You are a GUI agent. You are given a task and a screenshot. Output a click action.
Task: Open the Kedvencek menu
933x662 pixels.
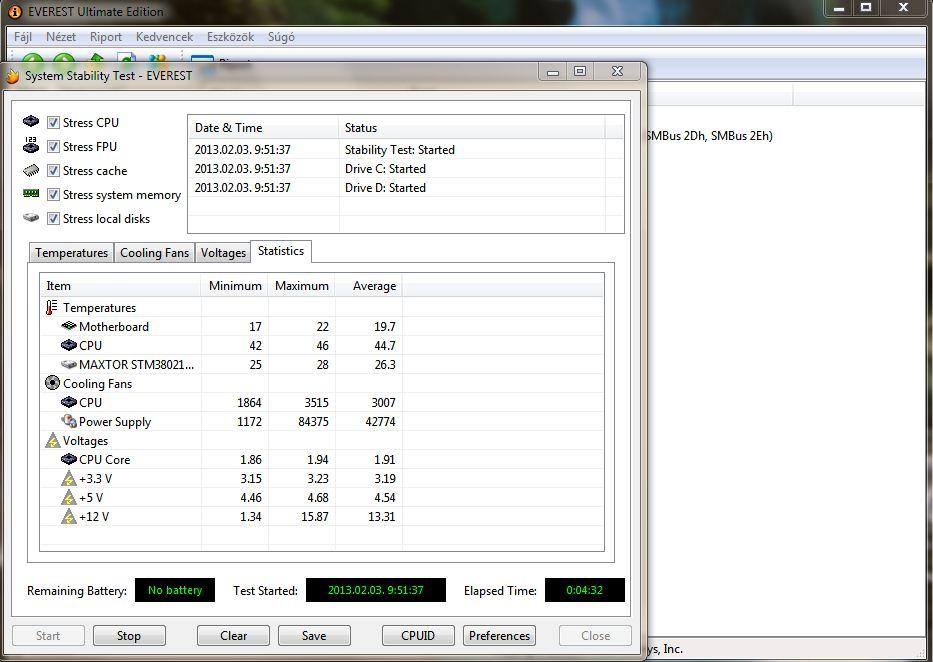[x=164, y=37]
